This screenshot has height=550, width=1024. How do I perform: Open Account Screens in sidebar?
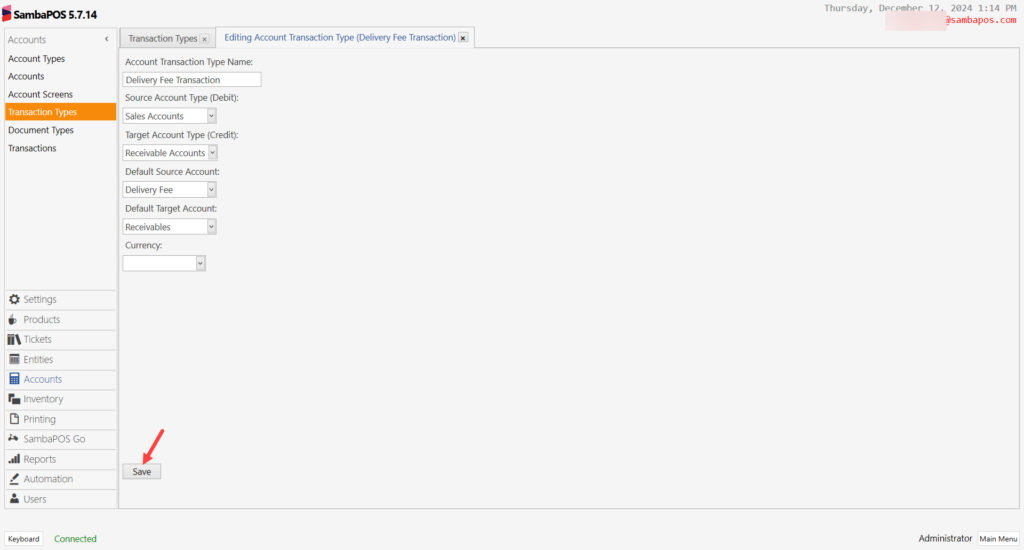(x=40, y=94)
